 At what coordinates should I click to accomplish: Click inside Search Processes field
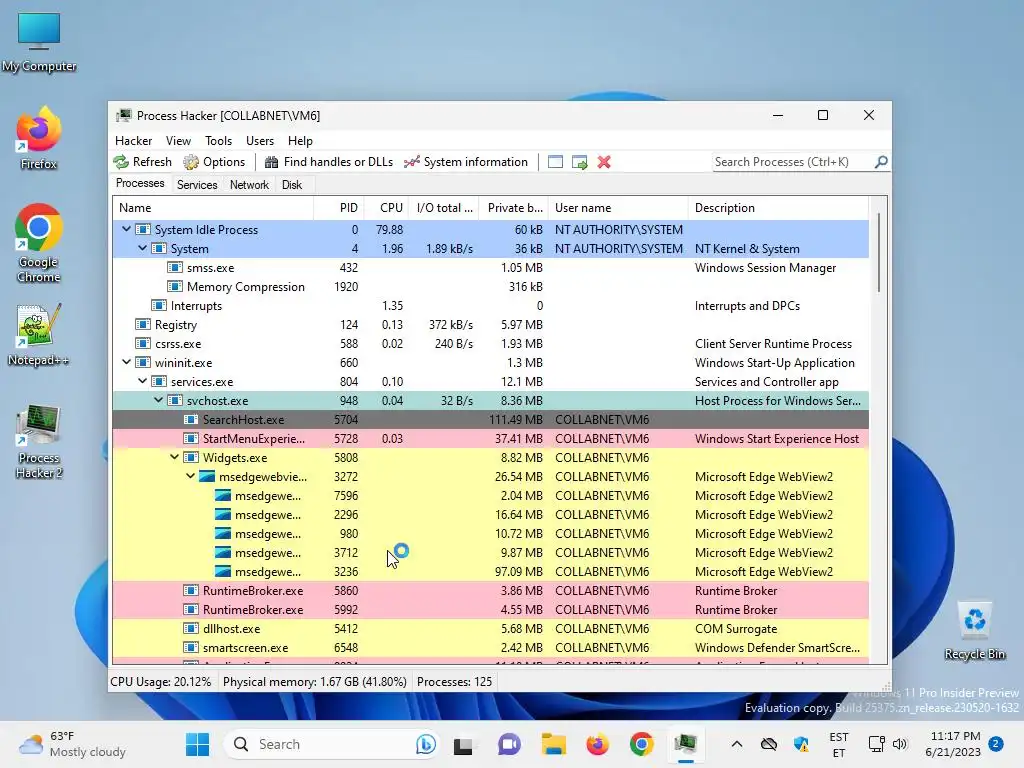tap(793, 162)
